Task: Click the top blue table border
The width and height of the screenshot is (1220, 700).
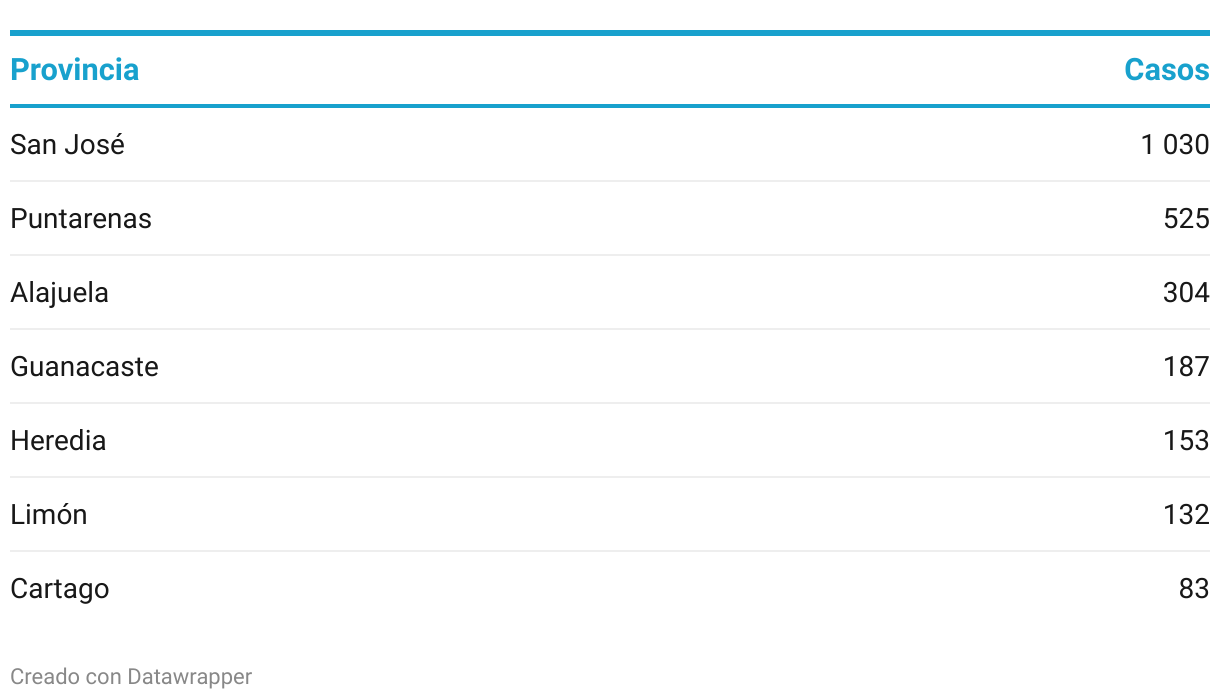Action: (610, 33)
